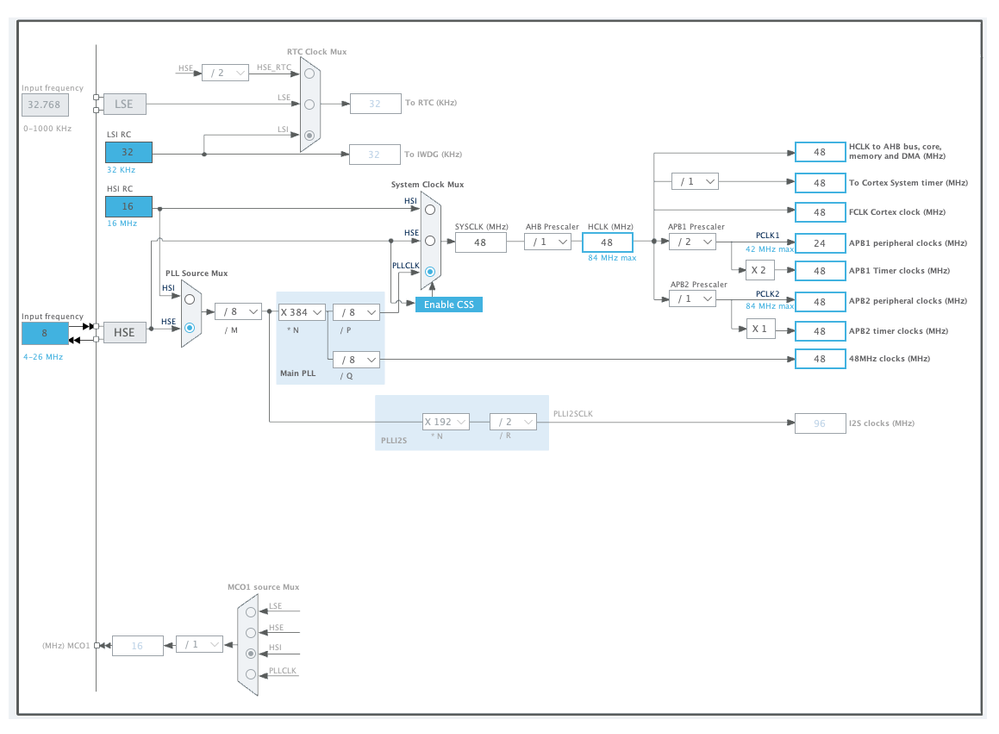Viewport: 999px width, 734px height.
Task: Click the APB1 peripheral clocks field 24
Action: [820, 243]
